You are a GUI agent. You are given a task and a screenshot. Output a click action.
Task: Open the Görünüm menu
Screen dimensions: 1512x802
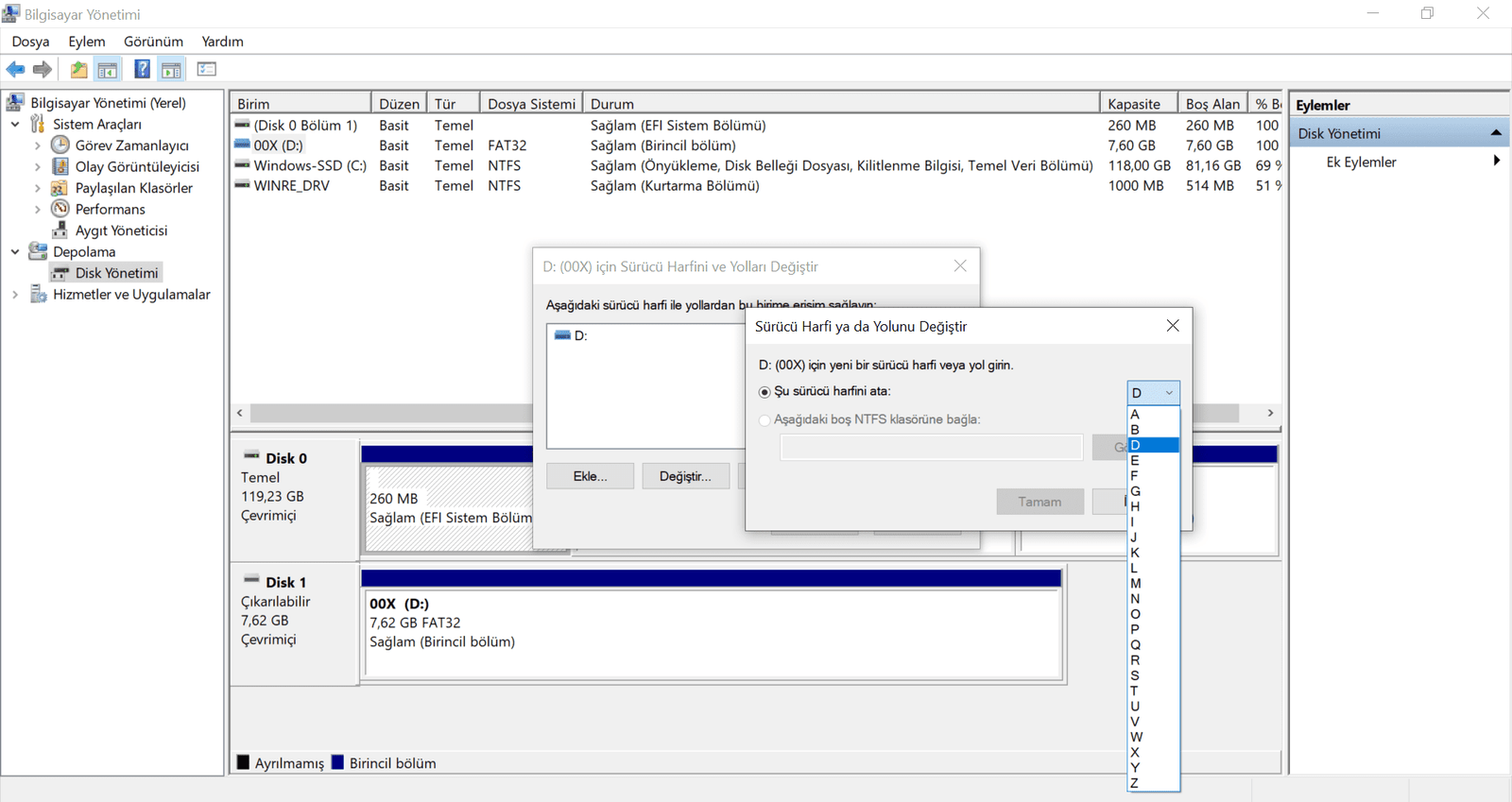pyautogui.click(x=153, y=42)
